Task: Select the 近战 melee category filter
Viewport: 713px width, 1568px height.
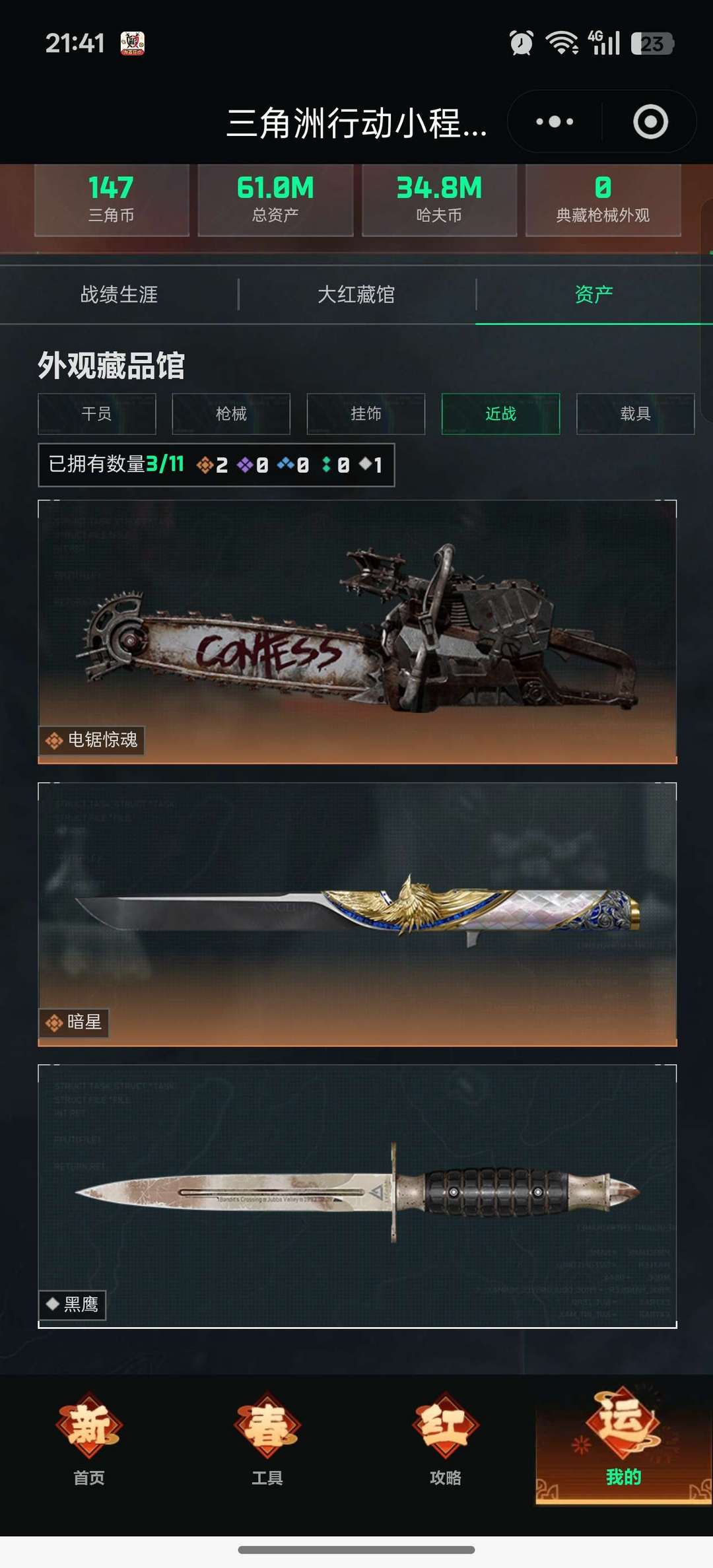Action: [500, 414]
